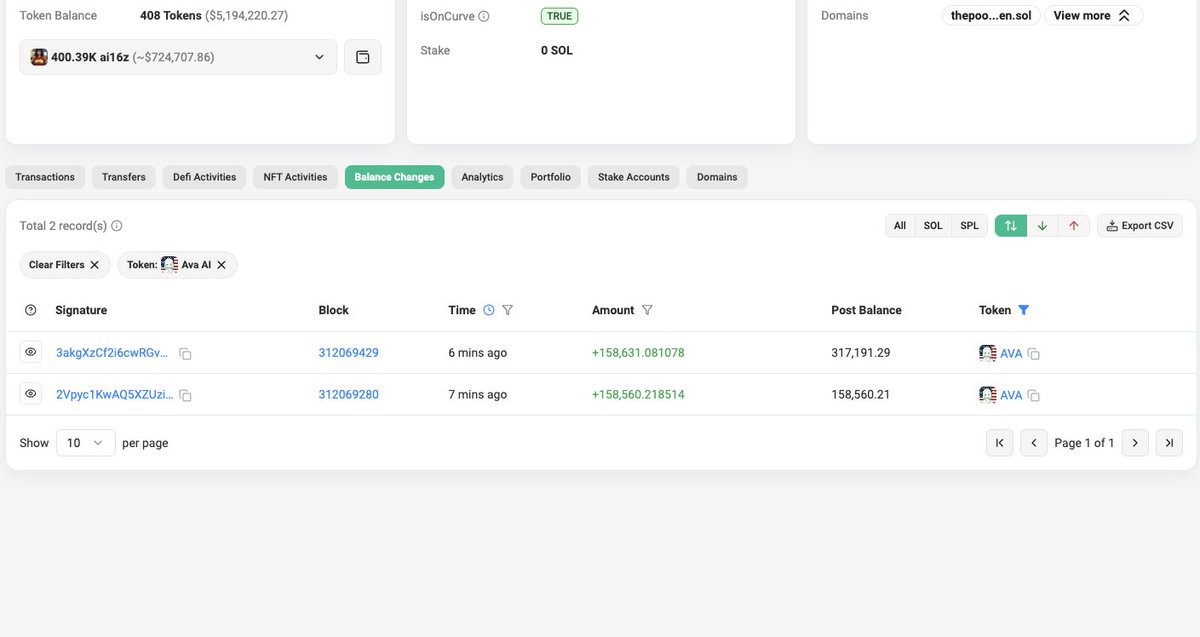The width and height of the screenshot is (1200, 637).
Task: Click Ava AI token logo in filter chip
Action: pyautogui.click(x=169, y=264)
